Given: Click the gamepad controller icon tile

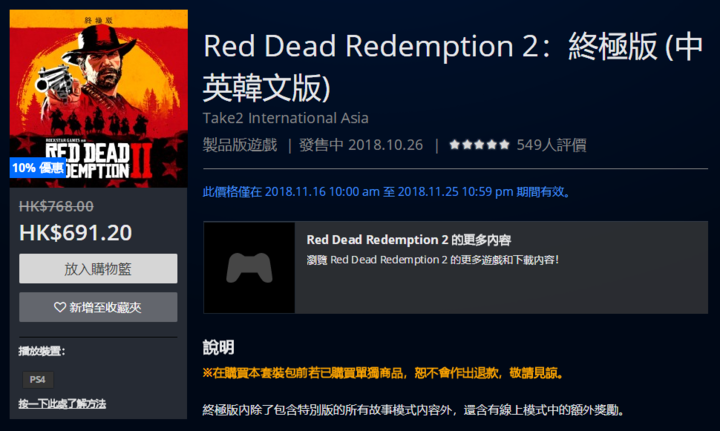Looking at the screenshot, I should pyautogui.click(x=249, y=268).
